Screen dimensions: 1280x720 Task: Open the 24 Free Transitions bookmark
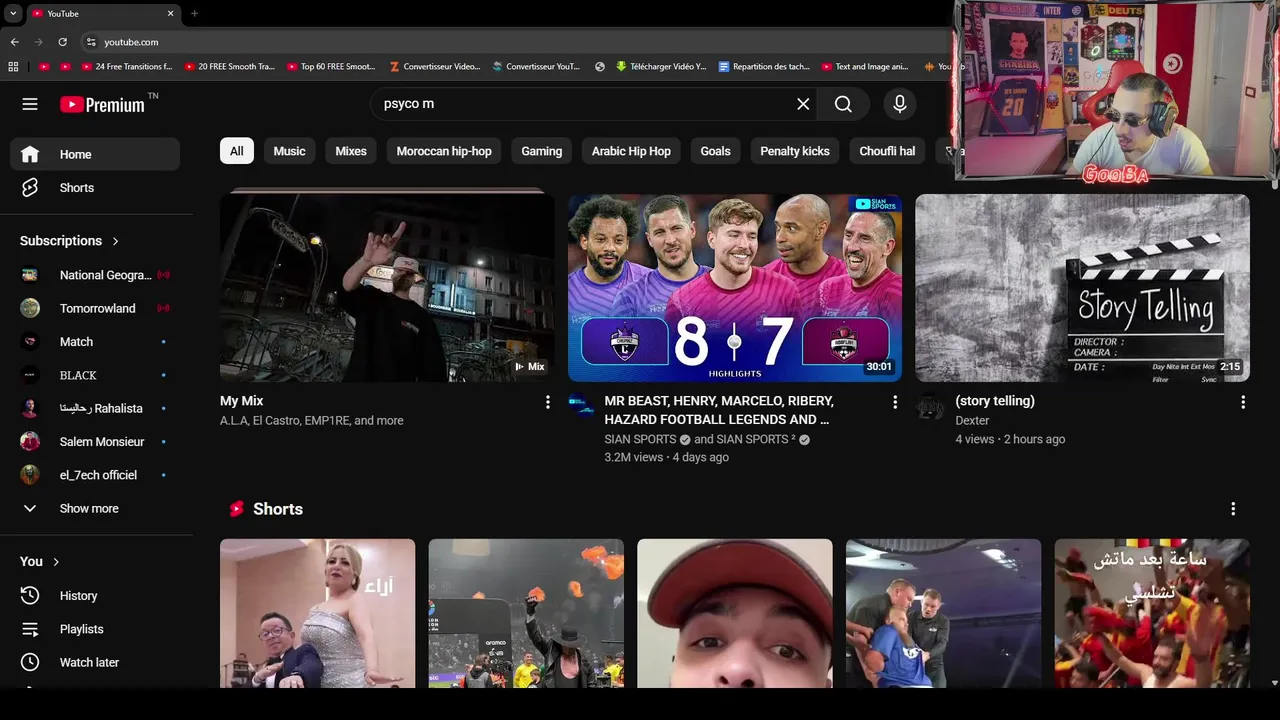128,67
